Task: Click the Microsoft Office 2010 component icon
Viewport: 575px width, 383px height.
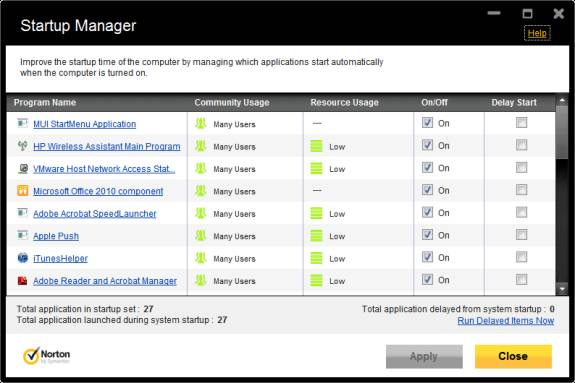Action: tap(23, 190)
